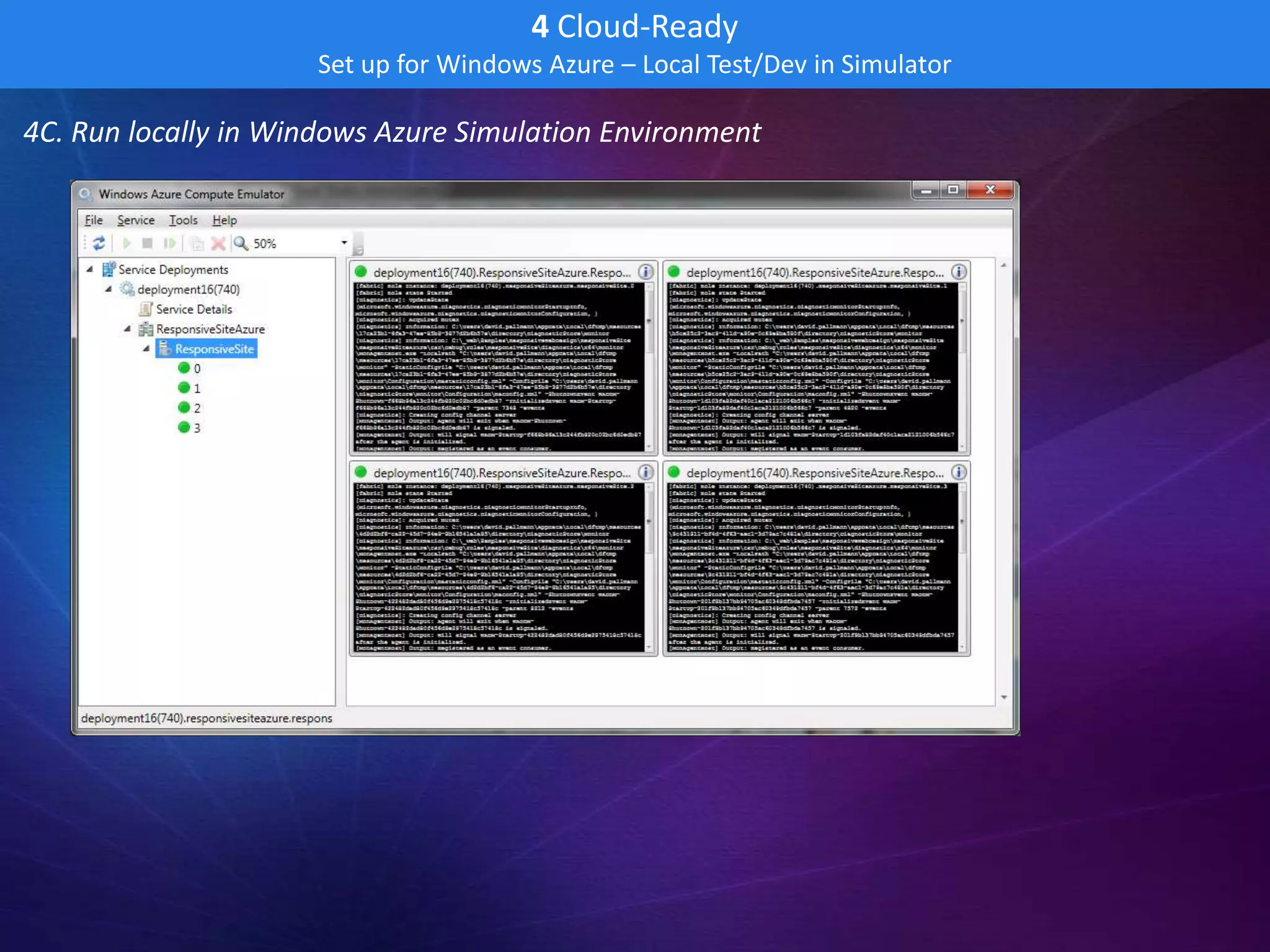Viewport: 1270px width, 952px height.
Task: Select instance number 2 in tree
Action: [197, 408]
